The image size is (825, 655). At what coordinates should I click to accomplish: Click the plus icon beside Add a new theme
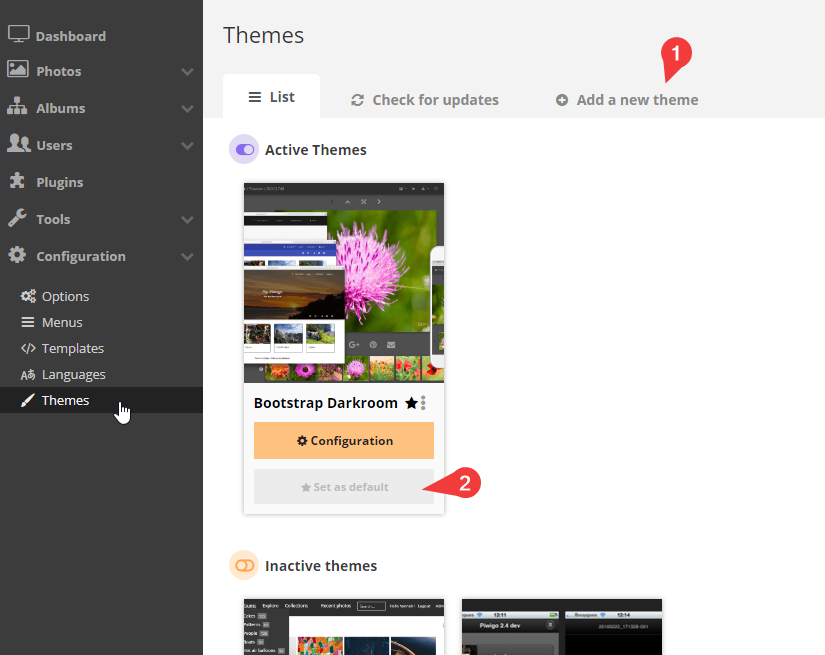point(562,100)
